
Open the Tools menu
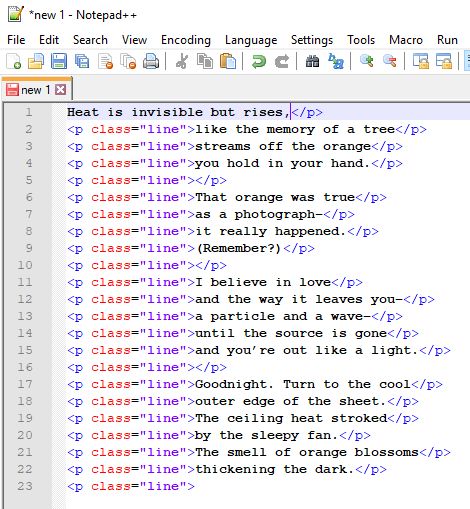tap(361, 40)
